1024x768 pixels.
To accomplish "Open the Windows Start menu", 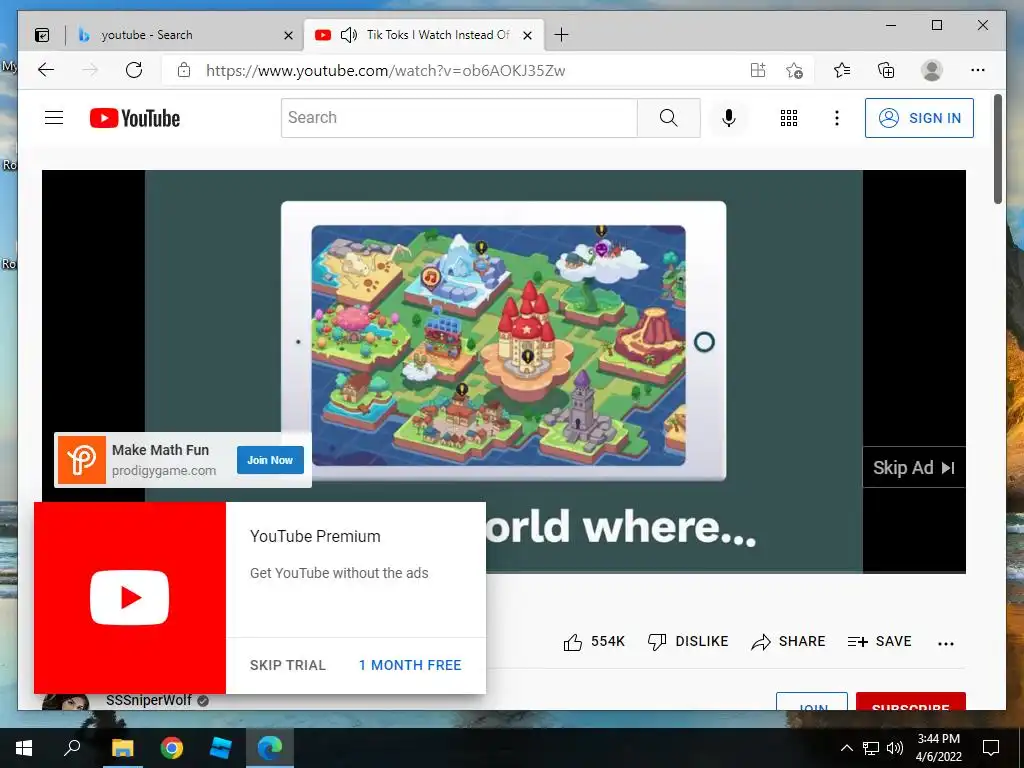I will tap(23, 748).
